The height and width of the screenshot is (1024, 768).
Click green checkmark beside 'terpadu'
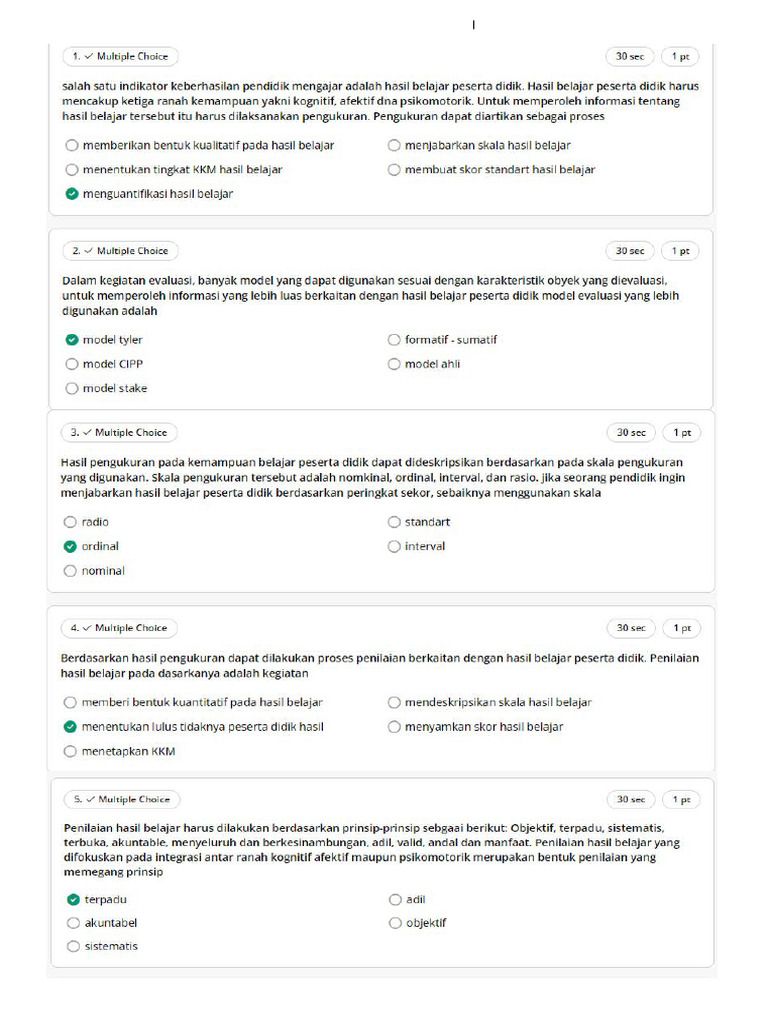[x=73, y=900]
